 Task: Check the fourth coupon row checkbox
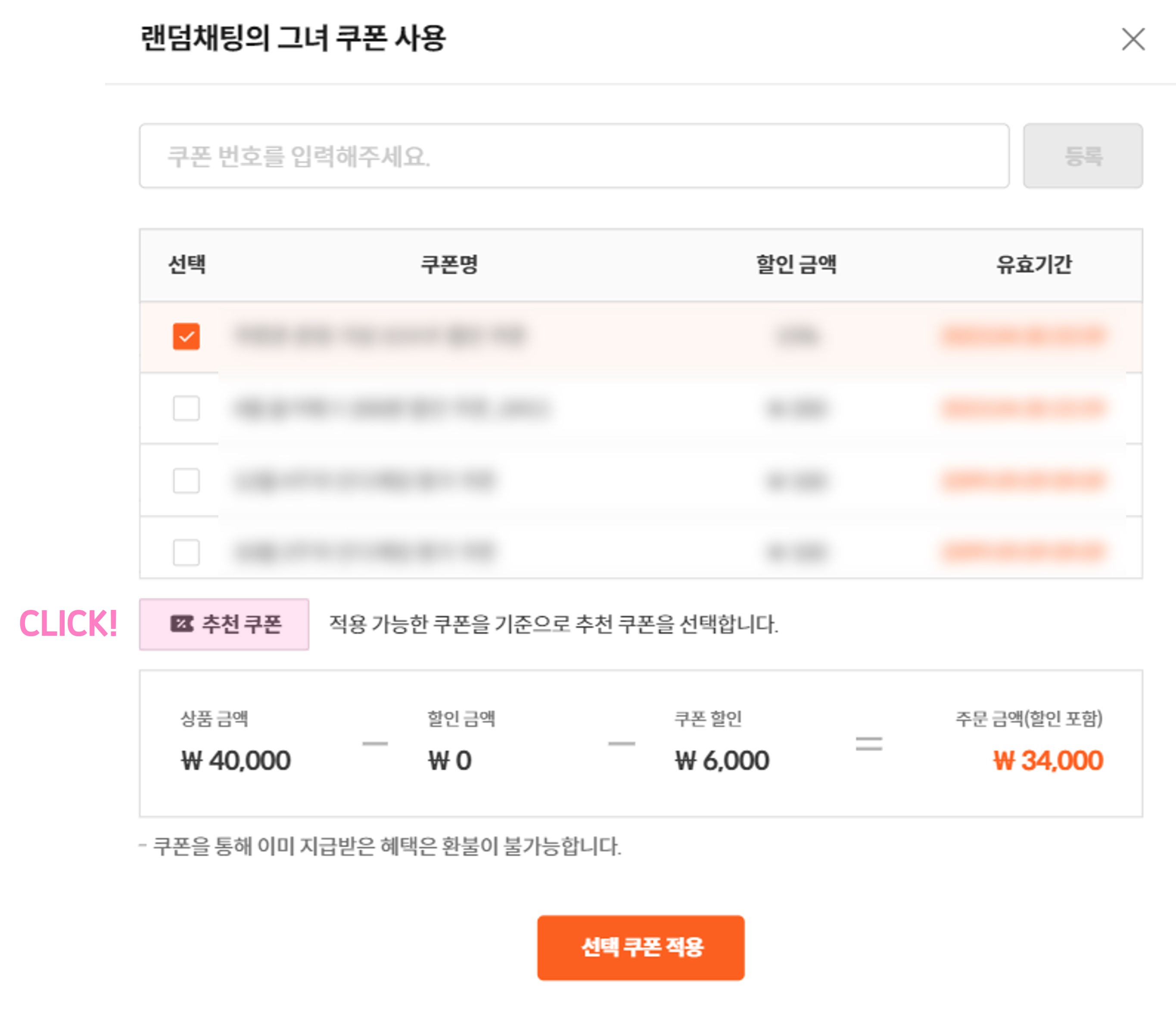click(x=186, y=552)
